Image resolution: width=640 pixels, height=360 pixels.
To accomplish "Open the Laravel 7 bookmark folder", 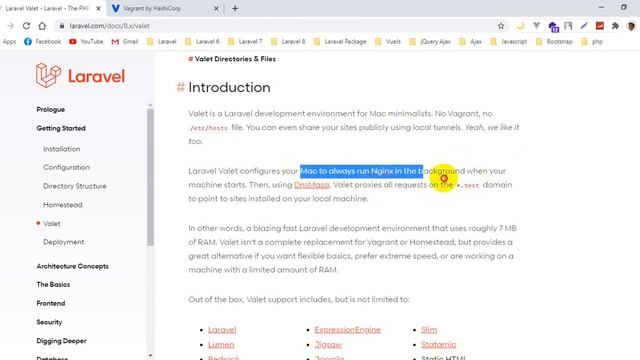I will pos(245,42).
